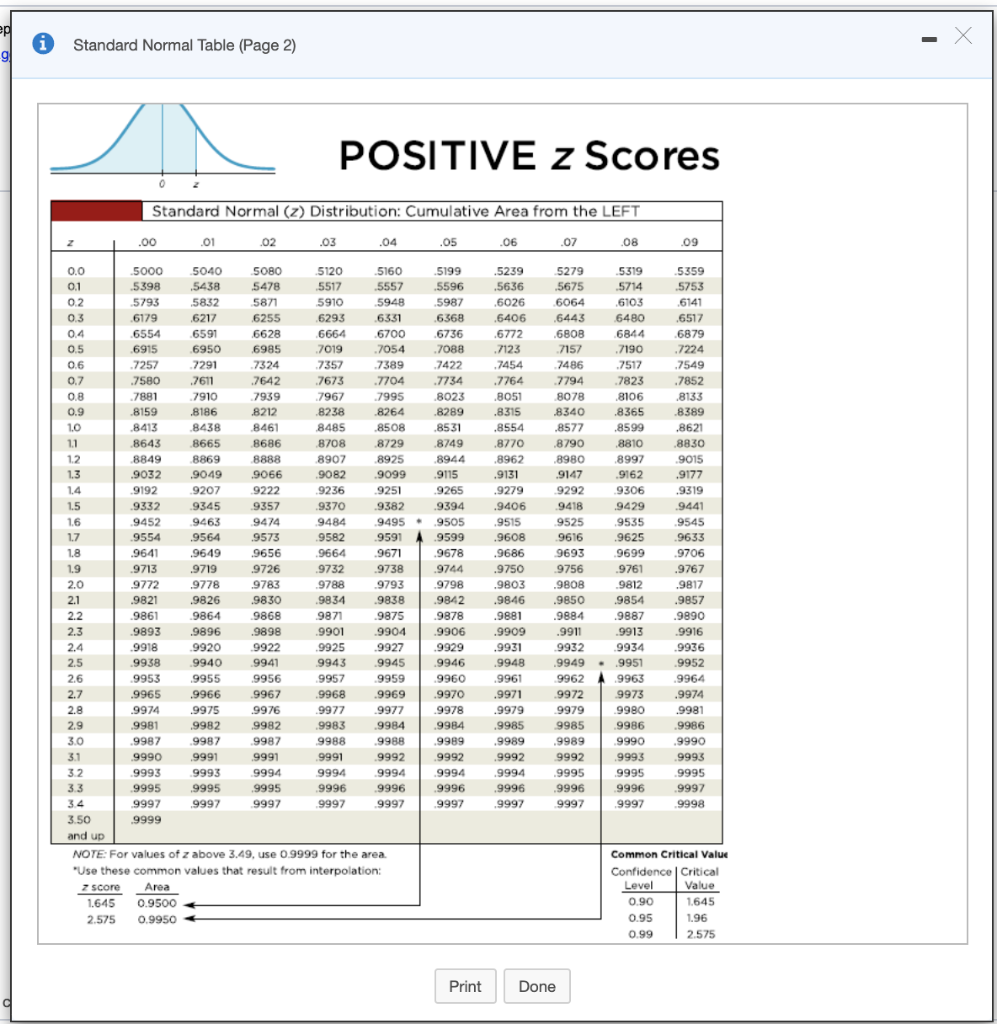
Task: Click confidence level 0.95
Action: 641,918
